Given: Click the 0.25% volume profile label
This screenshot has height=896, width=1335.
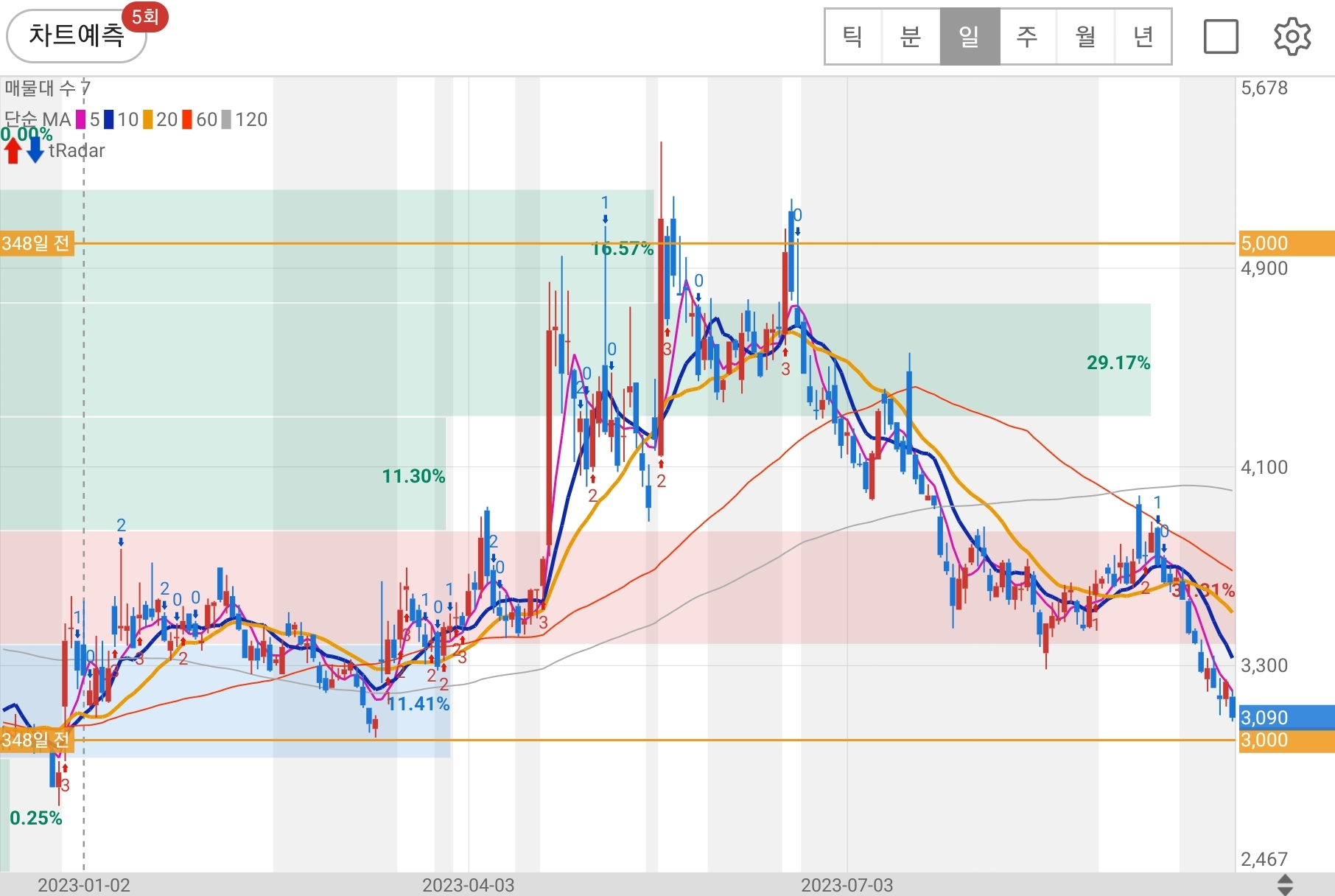Looking at the screenshot, I should (x=35, y=818).
